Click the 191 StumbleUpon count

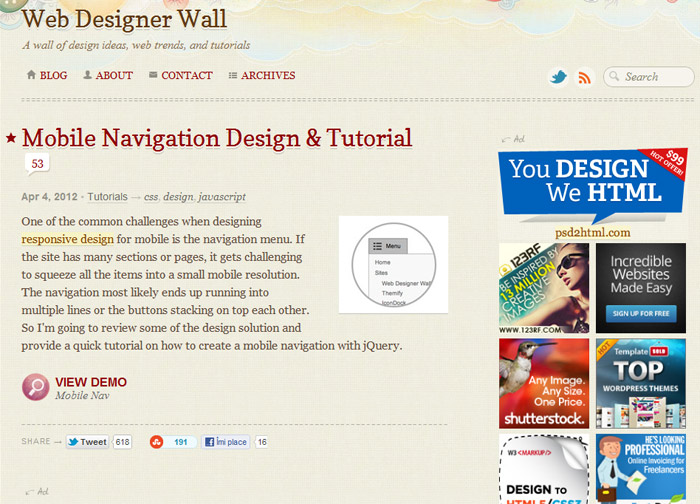point(180,442)
